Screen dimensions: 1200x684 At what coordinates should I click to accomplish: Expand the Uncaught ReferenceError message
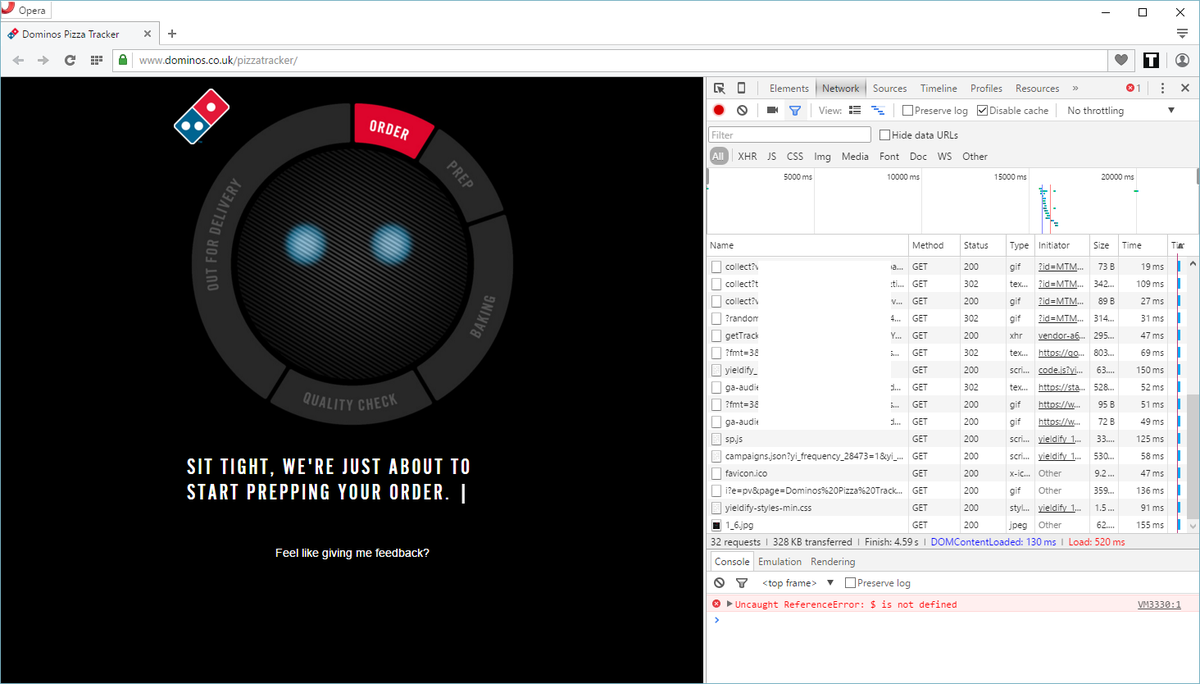coord(730,604)
